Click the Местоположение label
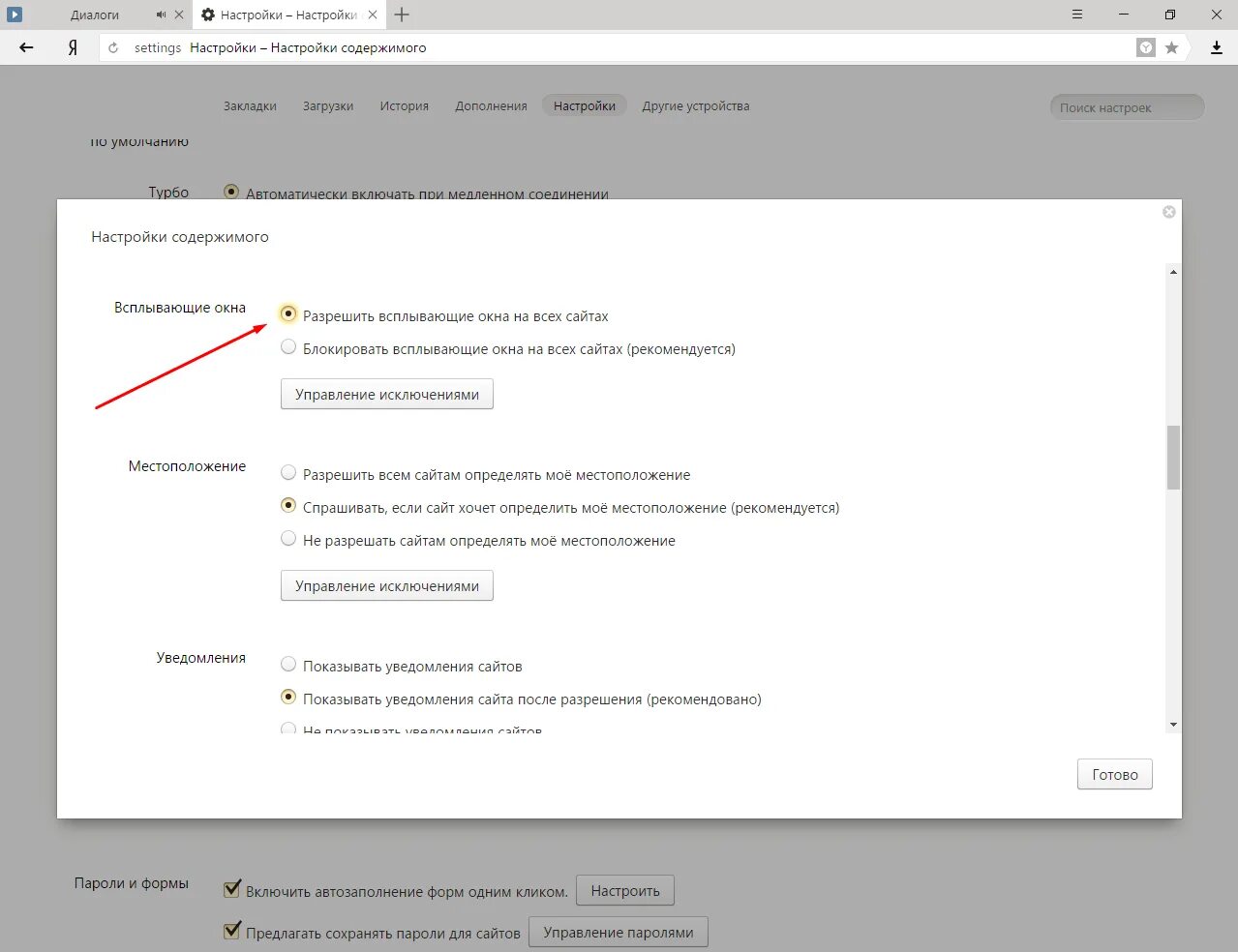Screen dimensions: 1238x952 tap(187, 466)
